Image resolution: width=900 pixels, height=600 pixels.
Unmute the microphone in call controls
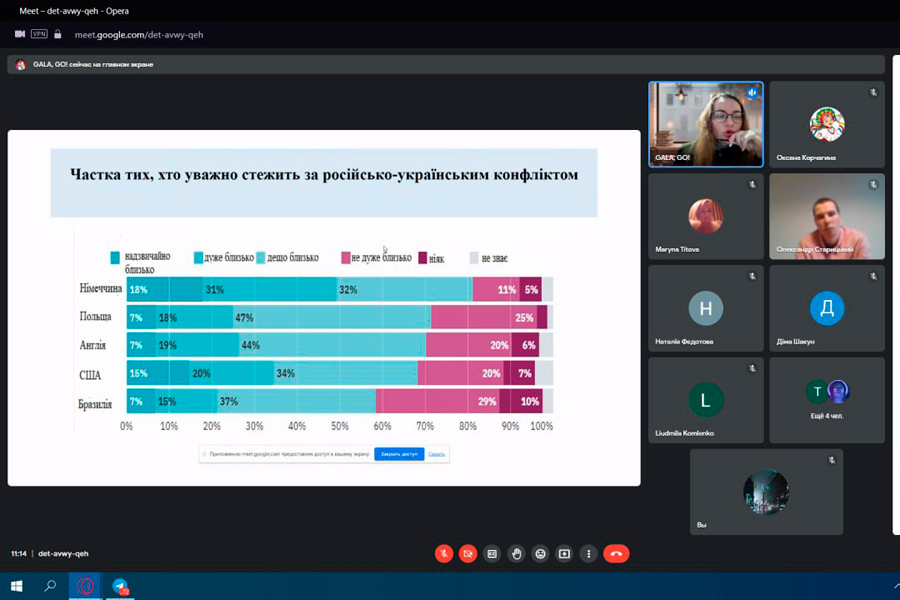coord(444,553)
